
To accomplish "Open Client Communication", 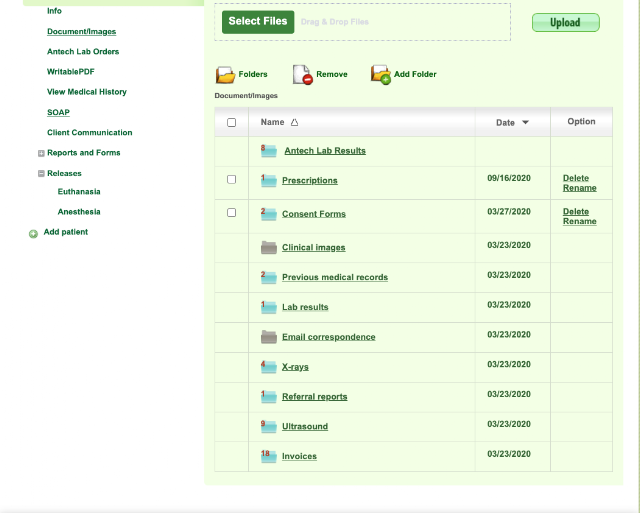I will pos(90,133).
